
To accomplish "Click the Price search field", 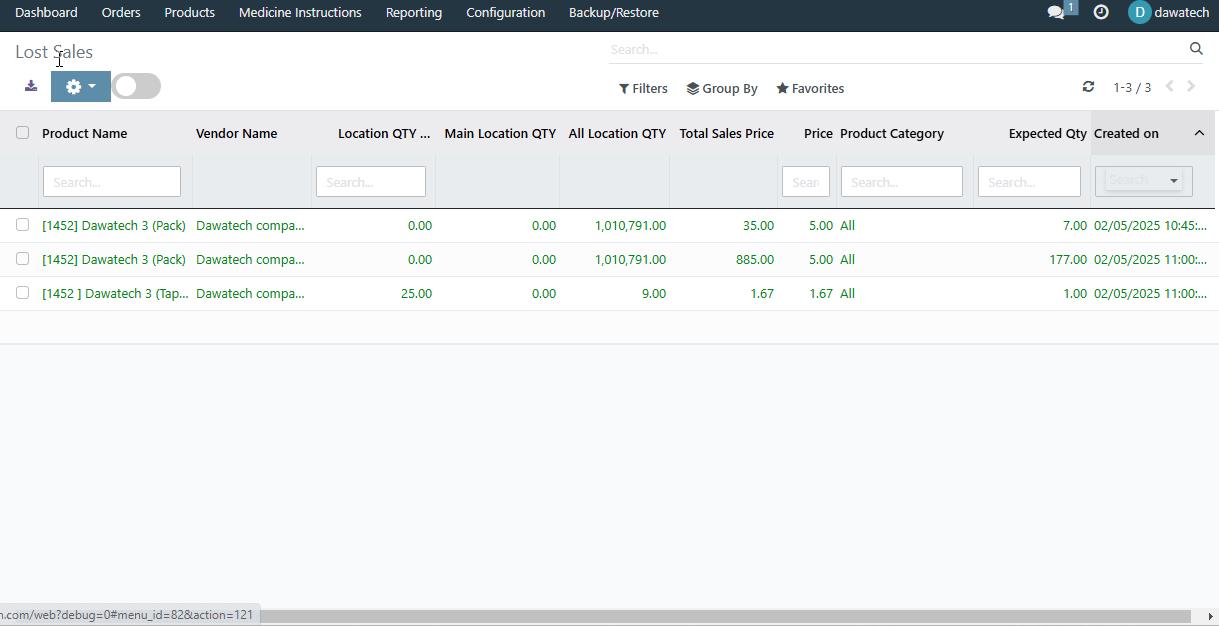I will (x=806, y=182).
